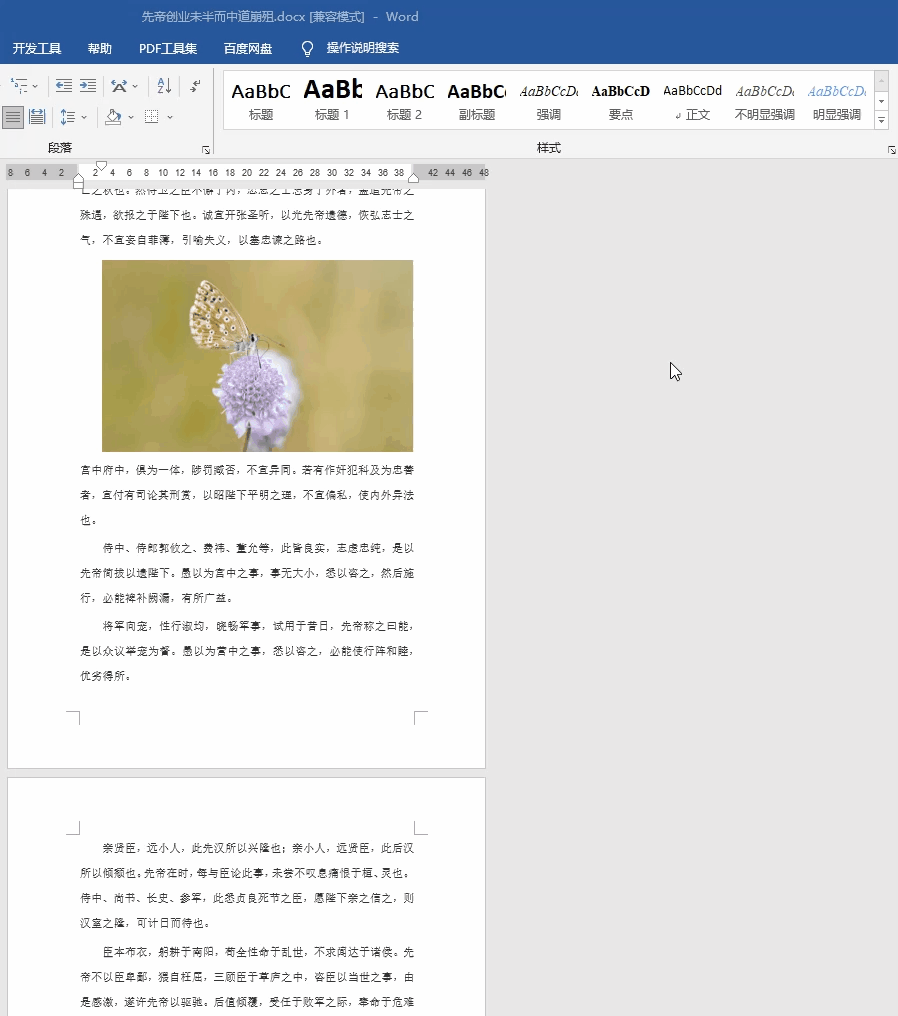This screenshot has width=898, height=1016.
Task: Decrease paragraph indent
Action: pos(63,86)
